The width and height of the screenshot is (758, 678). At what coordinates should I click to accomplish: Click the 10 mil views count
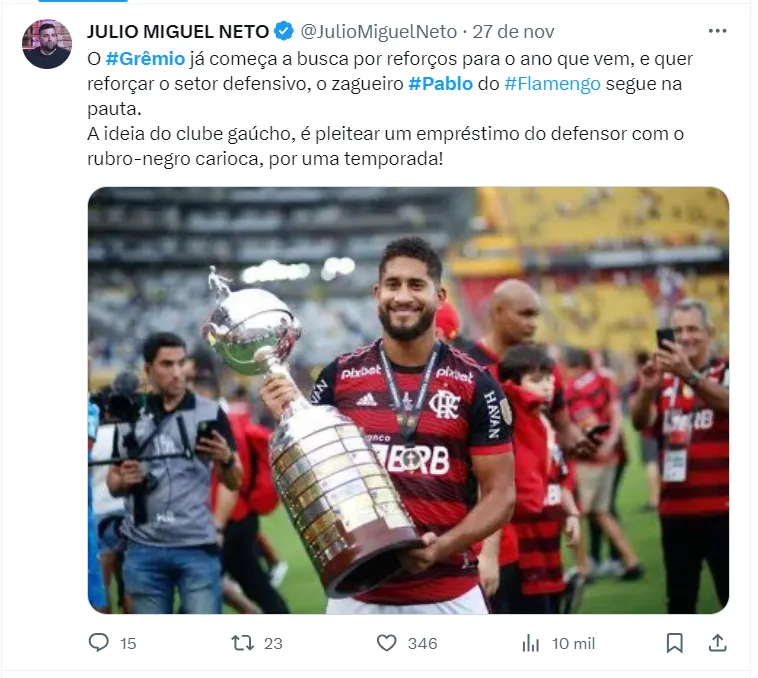573,644
